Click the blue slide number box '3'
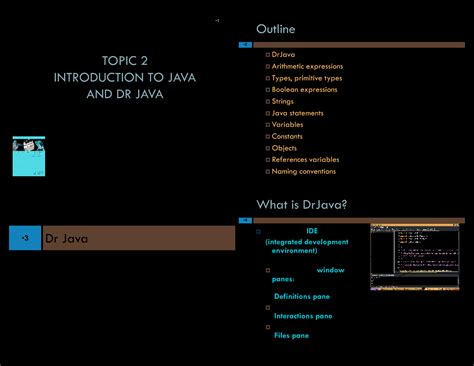The image size is (474, 366). [25, 238]
